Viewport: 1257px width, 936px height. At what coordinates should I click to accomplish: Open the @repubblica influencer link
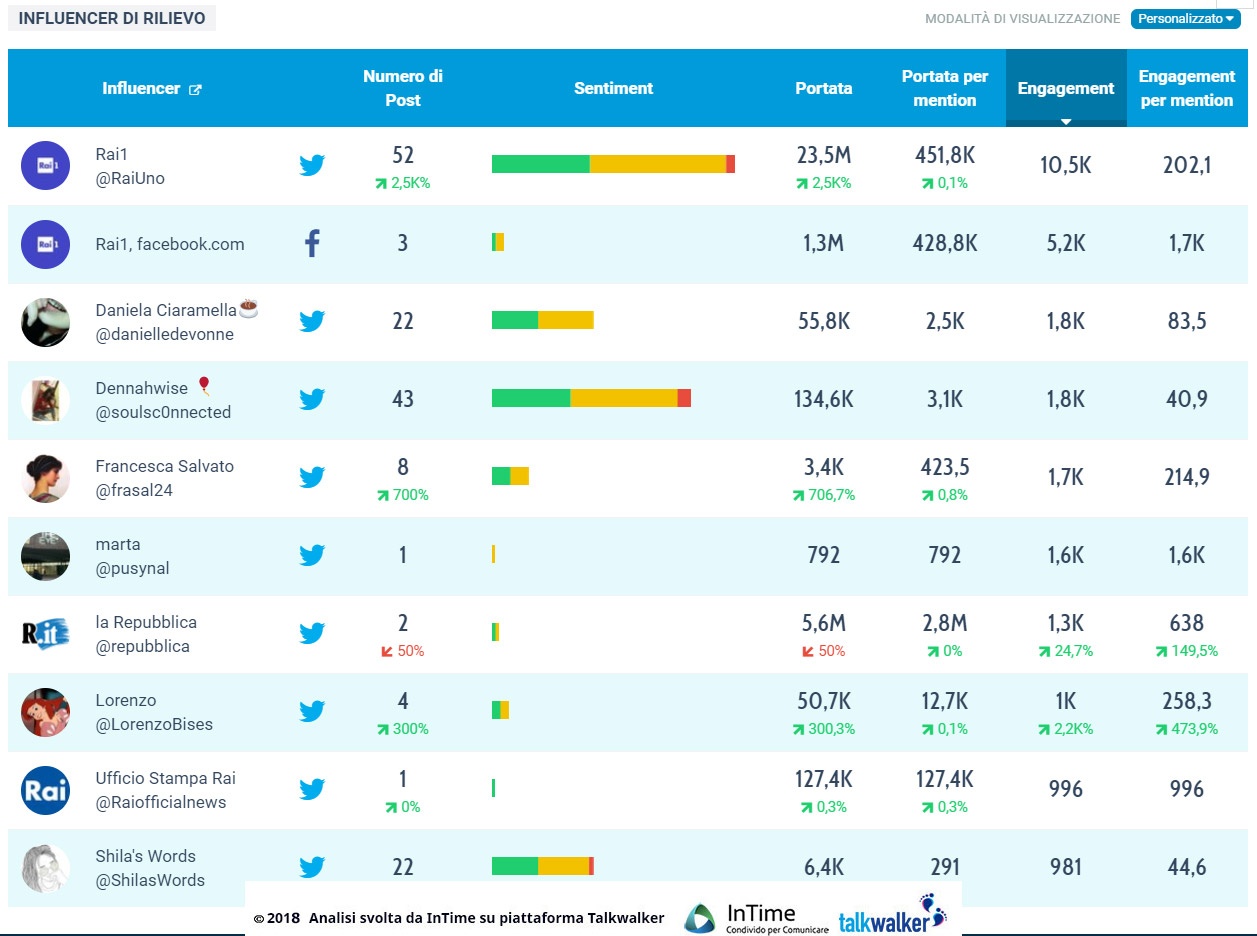[142, 646]
